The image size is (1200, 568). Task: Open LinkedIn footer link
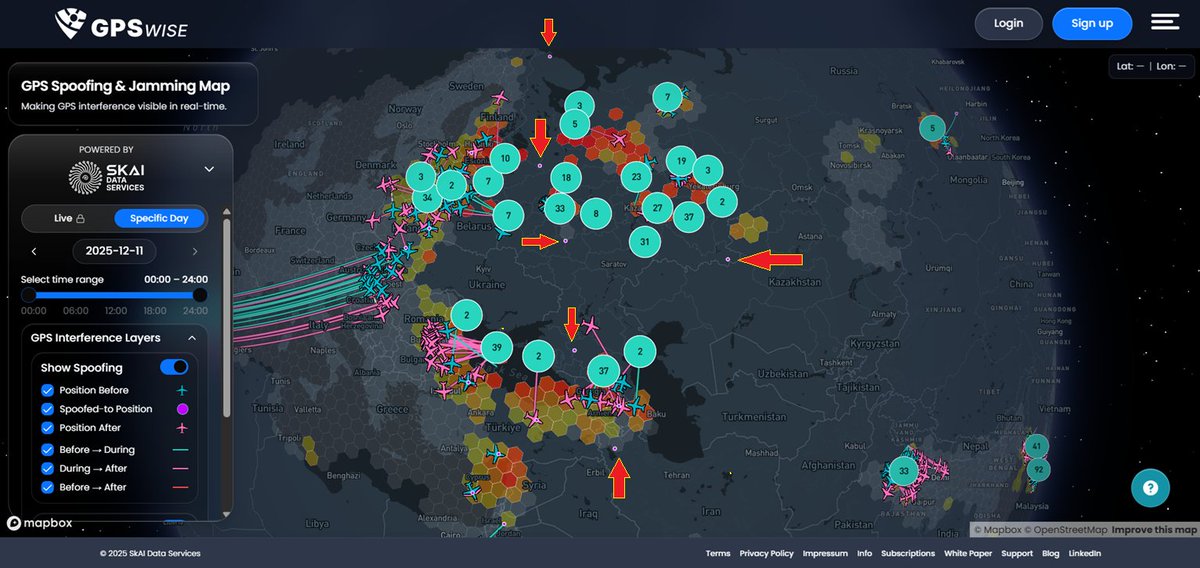[1085, 553]
